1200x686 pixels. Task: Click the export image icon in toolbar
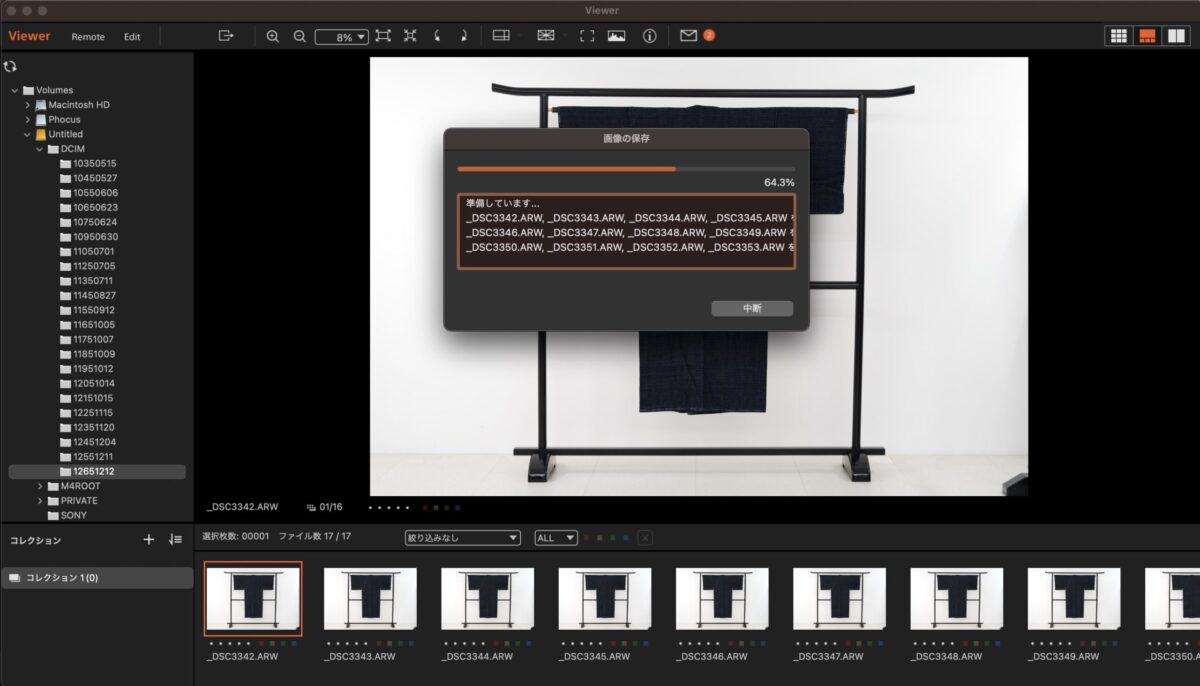[226, 36]
